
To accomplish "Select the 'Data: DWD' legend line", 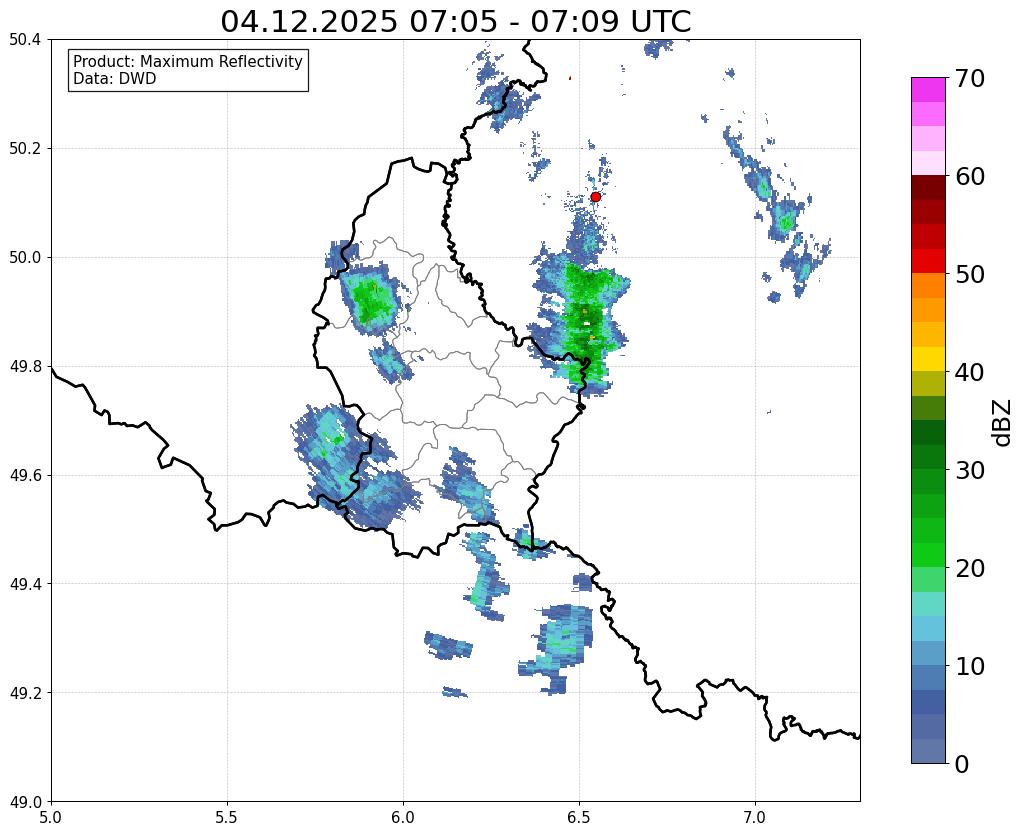I will click(115, 79).
